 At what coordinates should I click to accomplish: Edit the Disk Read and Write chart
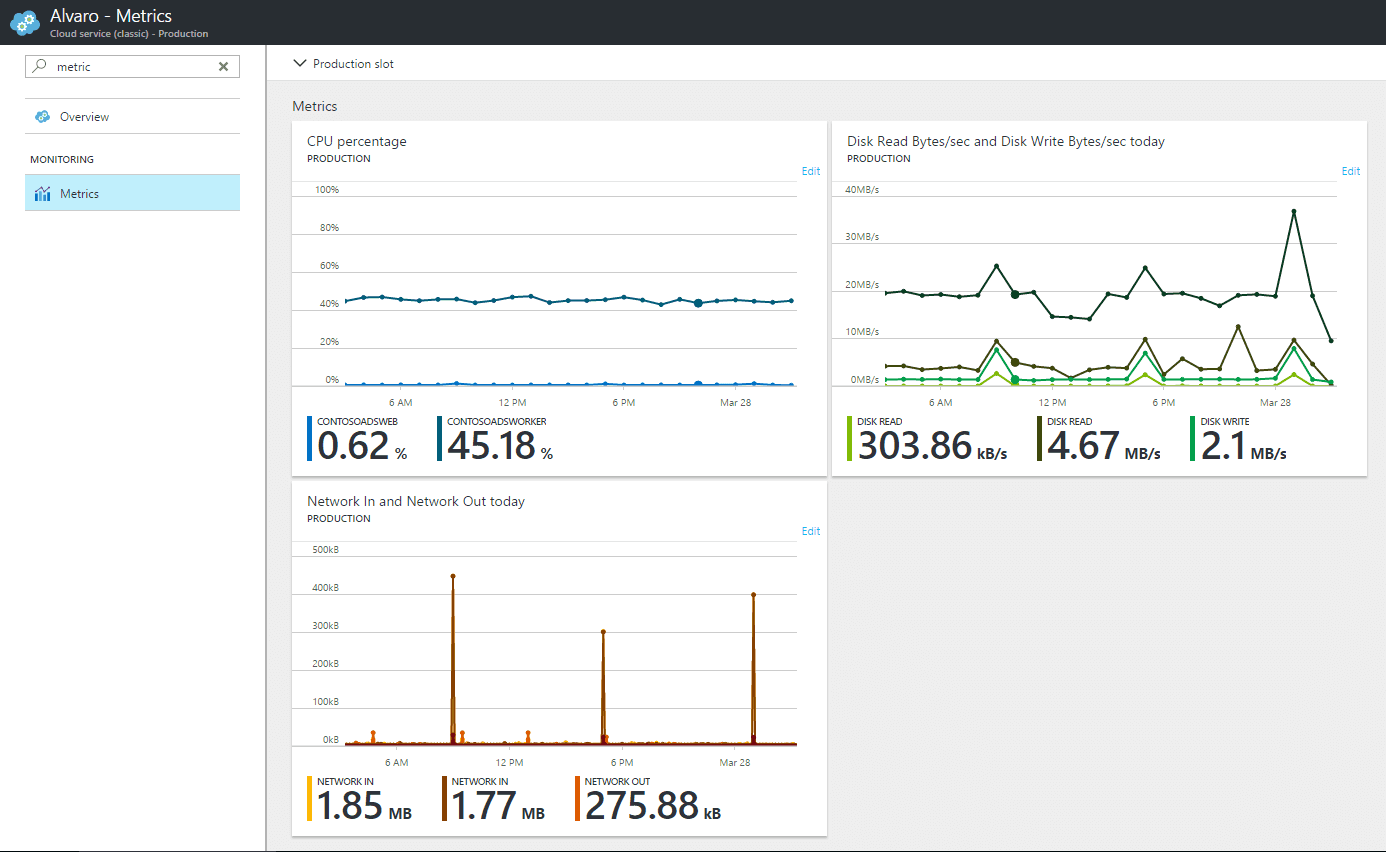point(1351,171)
